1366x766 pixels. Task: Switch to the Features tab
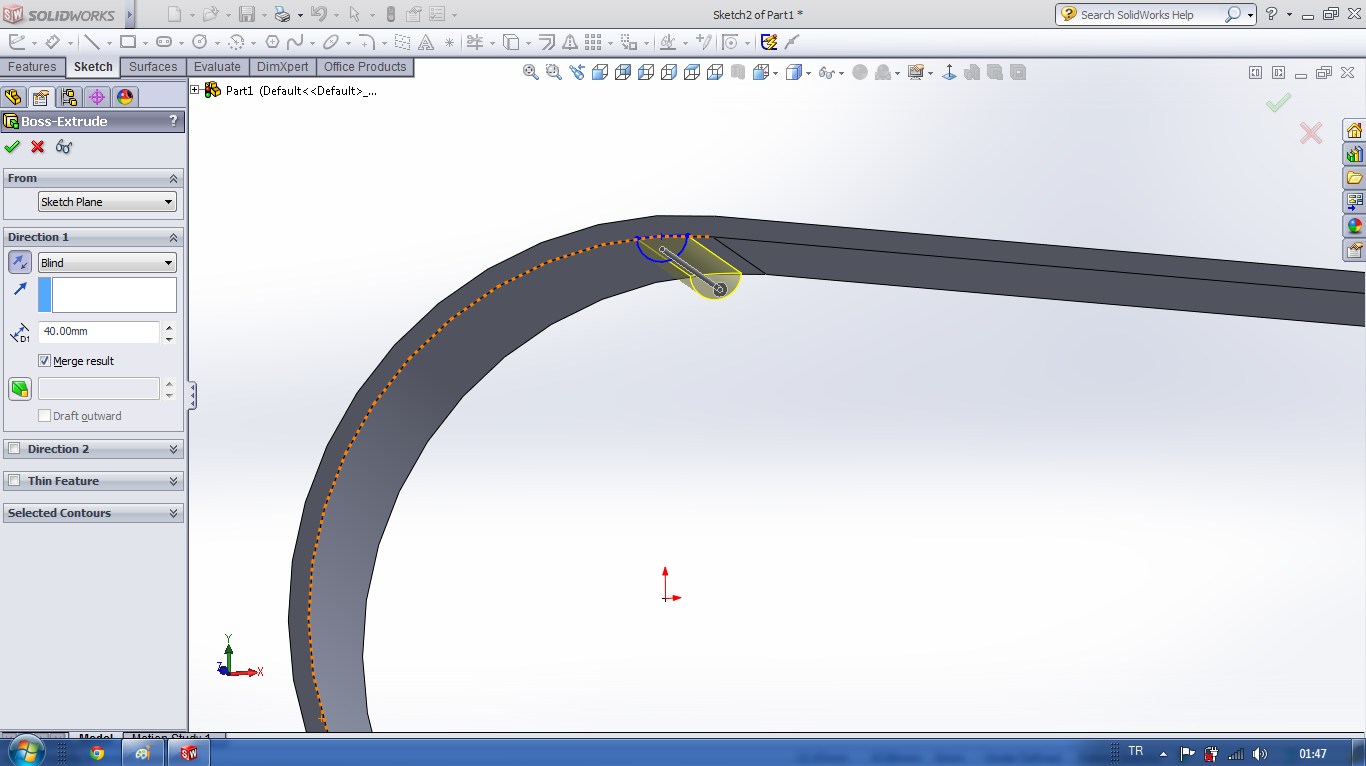point(32,67)
